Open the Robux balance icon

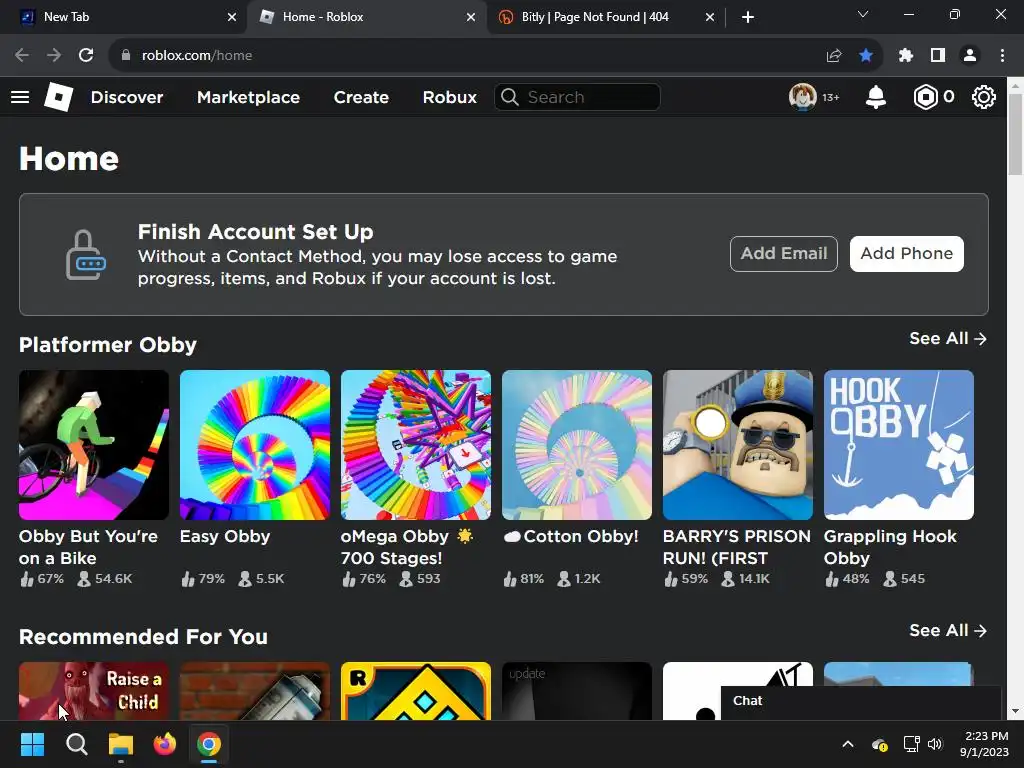tap(925, 97)
